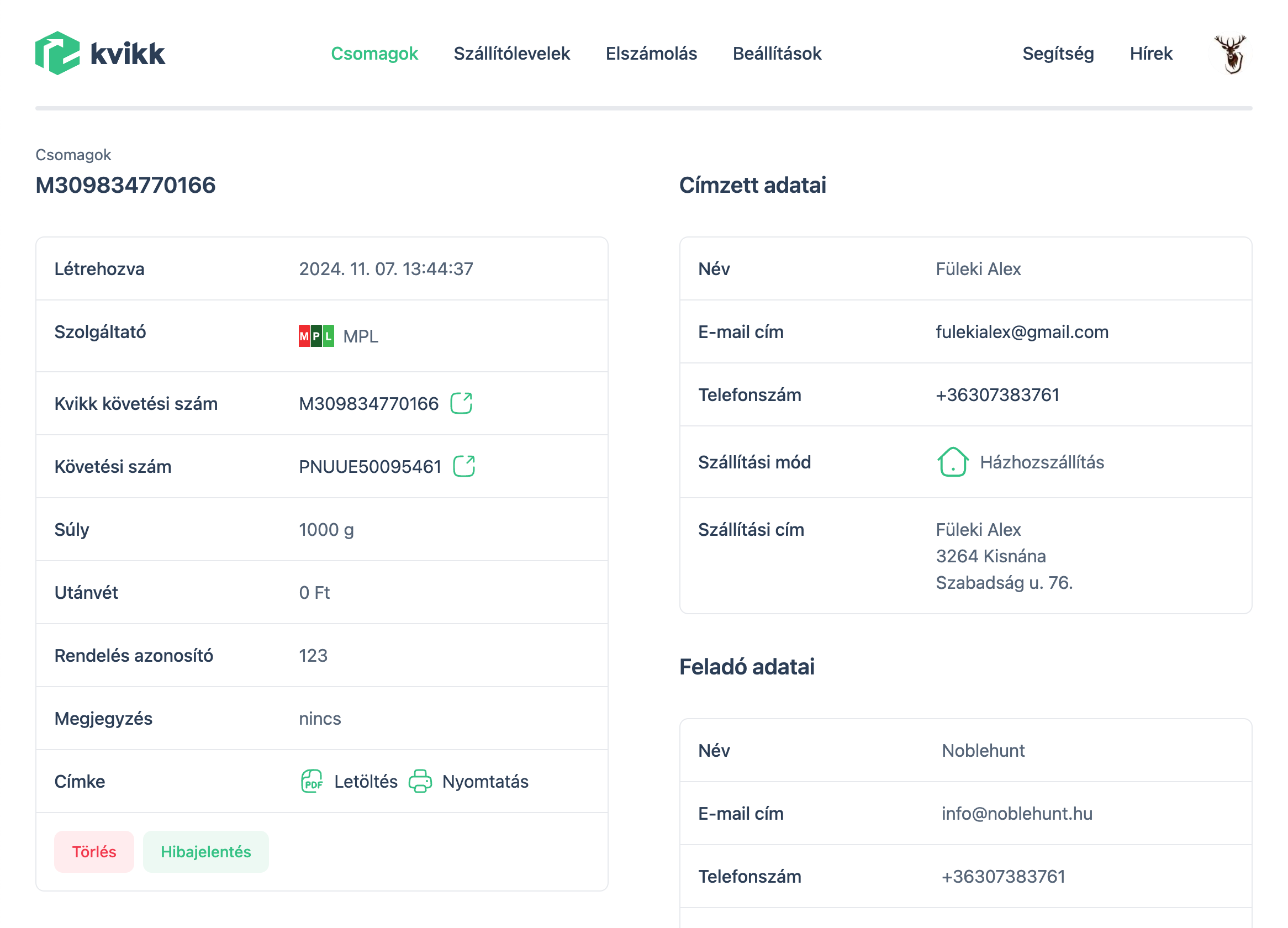The image size is (1288, 928).
Task: Open the Szállítólevelek menu item
Action: coord(511,54)
